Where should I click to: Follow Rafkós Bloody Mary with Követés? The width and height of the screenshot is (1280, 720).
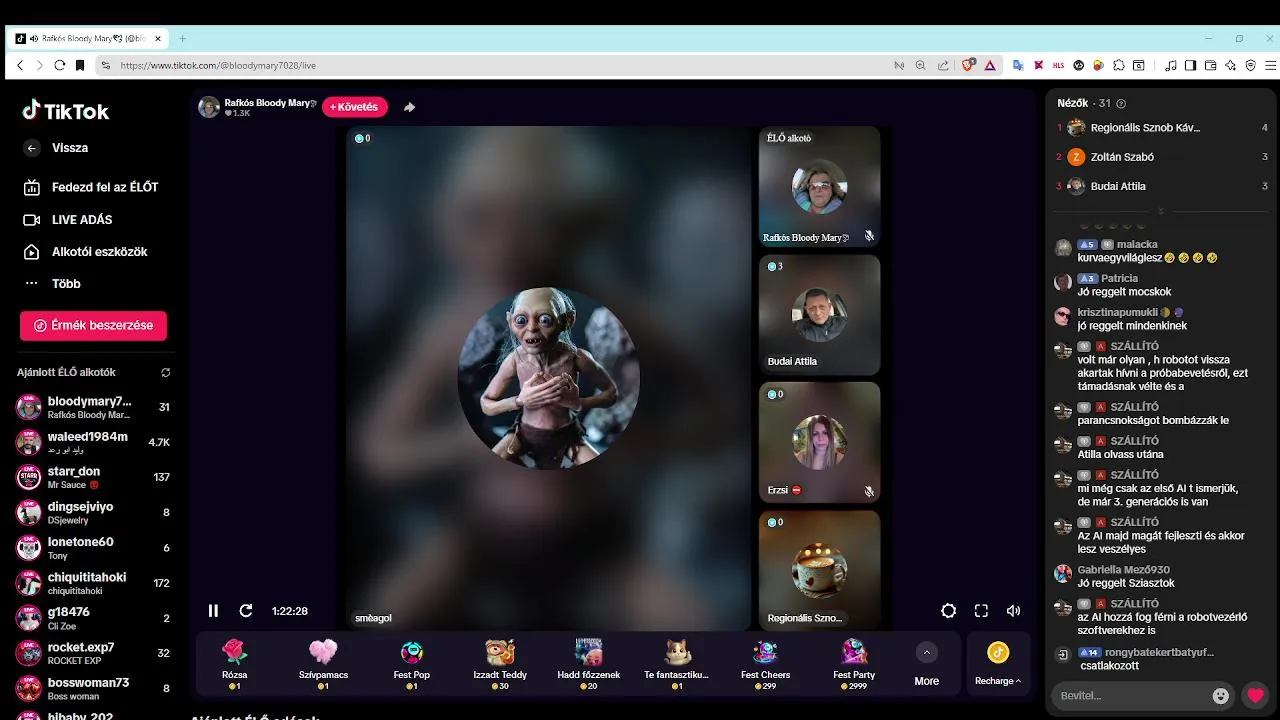click(354, 107)
